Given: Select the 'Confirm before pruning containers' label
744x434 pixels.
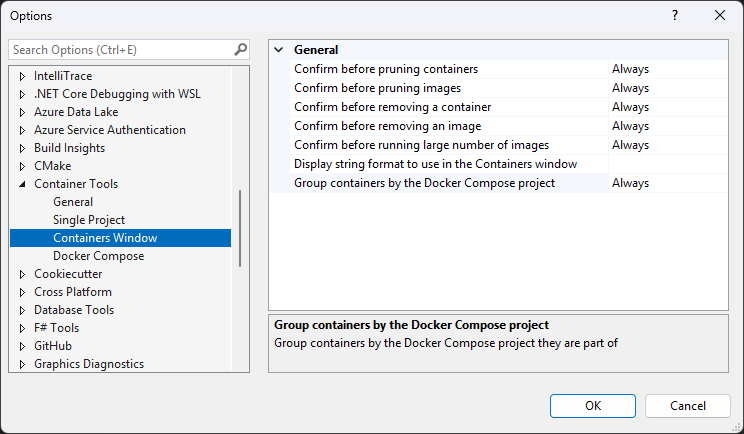Looking at the screenshot, I should coord(386,69).
